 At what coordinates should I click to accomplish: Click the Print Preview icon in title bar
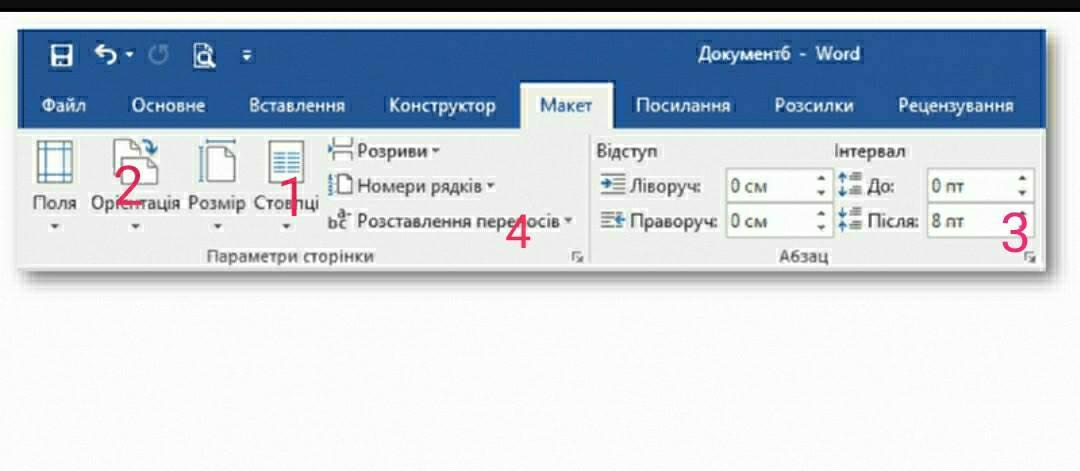pyautogui.click(x=204, y=56)
